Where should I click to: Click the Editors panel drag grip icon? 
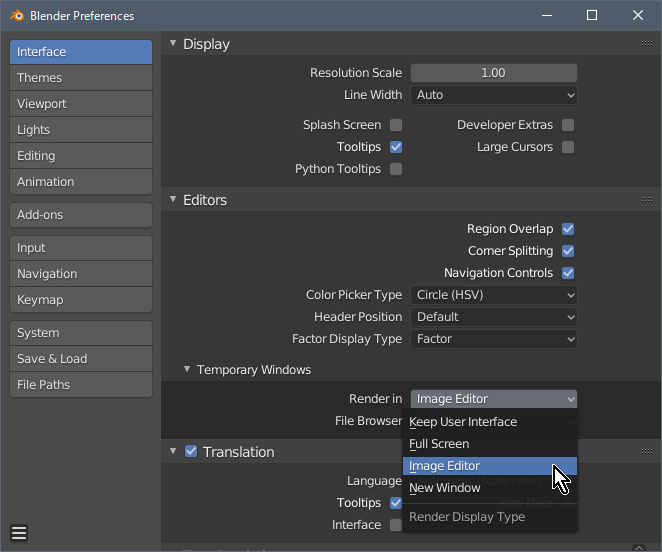click(x=647, y=200)
